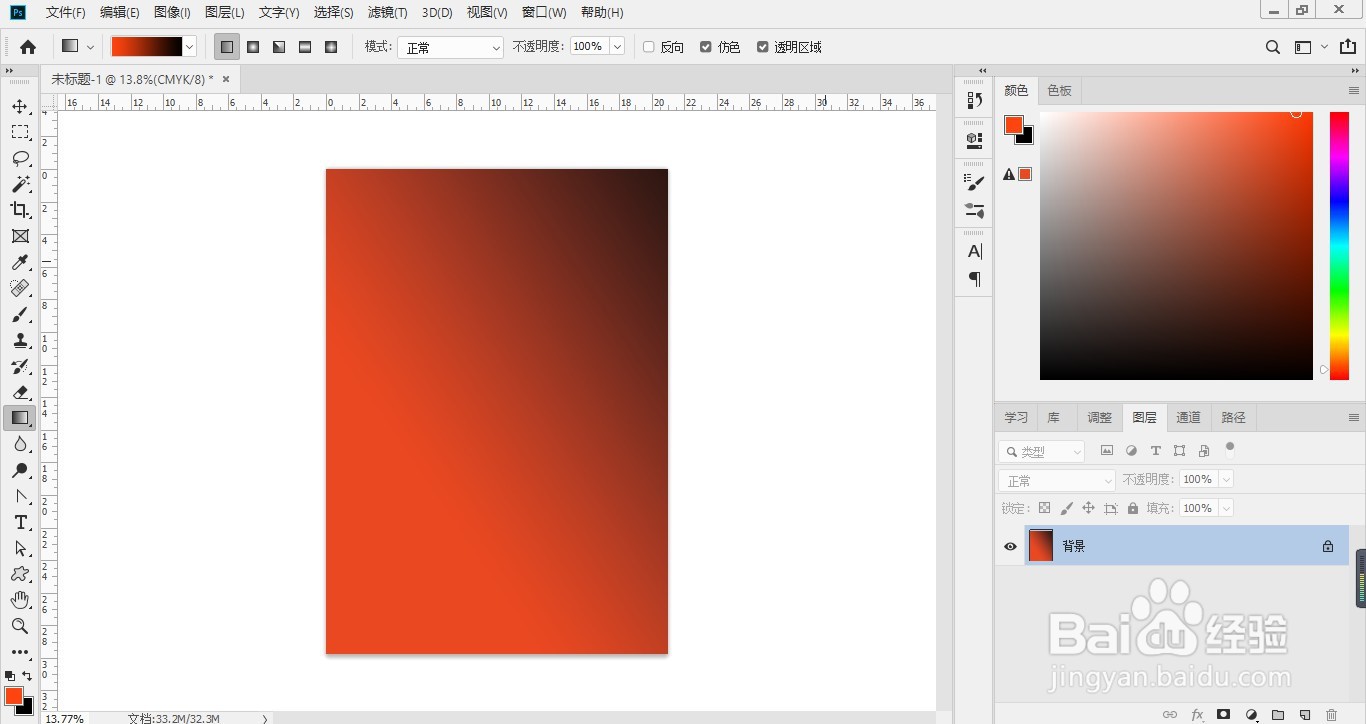Hide the 背景 layer with eye icon
The height and width of the screenshot is (724, 1366).
pyautogui.click(x=1010, y=546)
